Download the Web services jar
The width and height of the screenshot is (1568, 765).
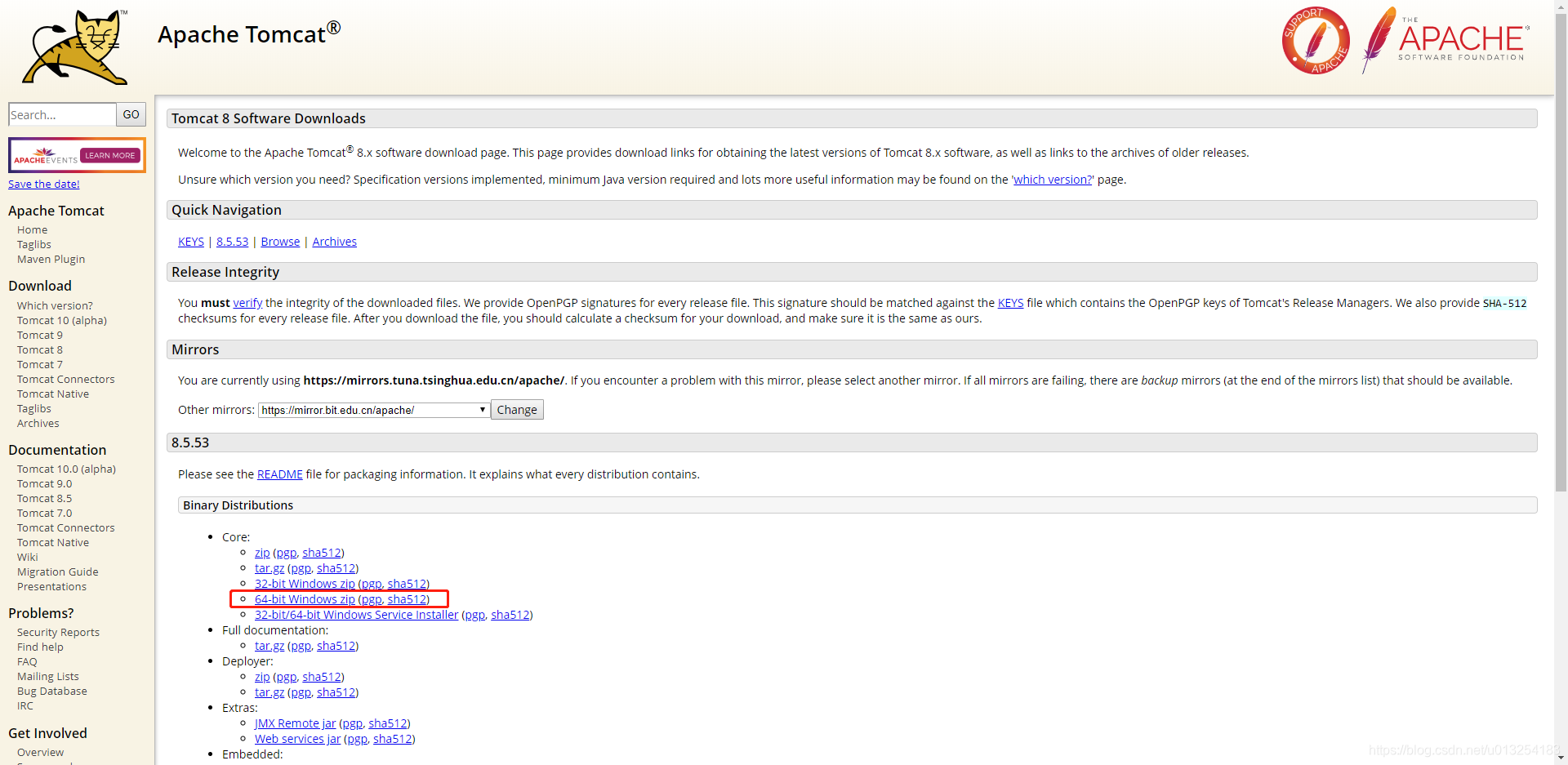(x=297, y=739)
